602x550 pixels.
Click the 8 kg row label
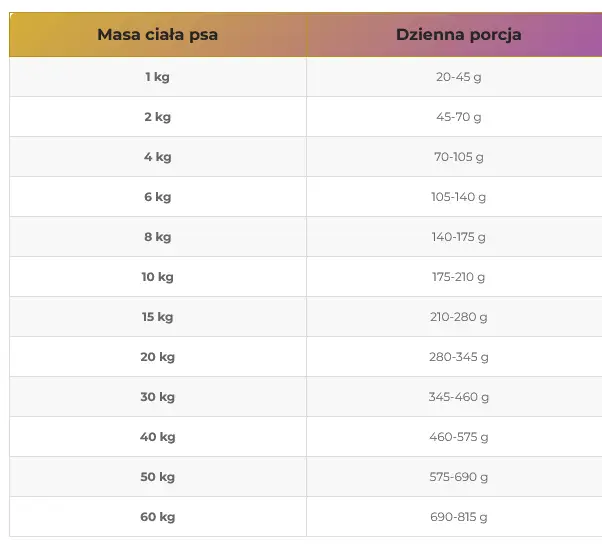click(157, 237)
